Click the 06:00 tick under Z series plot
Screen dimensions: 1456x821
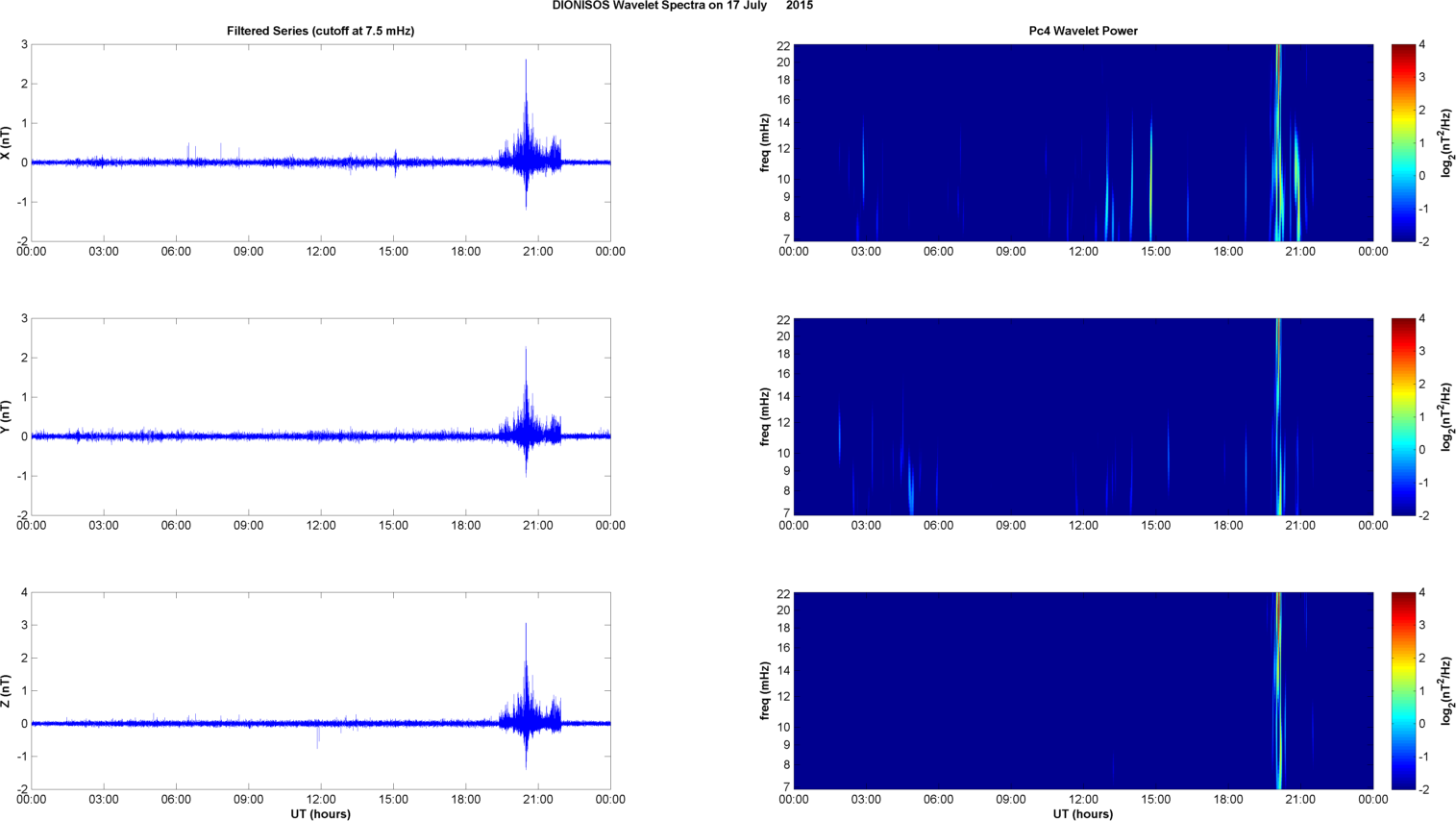(176, 800)
